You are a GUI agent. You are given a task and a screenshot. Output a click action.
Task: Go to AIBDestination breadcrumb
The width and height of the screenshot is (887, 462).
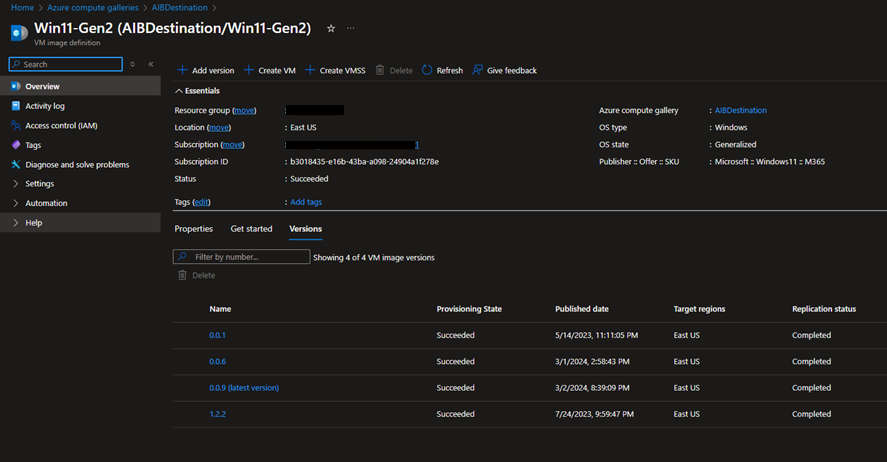179,8
